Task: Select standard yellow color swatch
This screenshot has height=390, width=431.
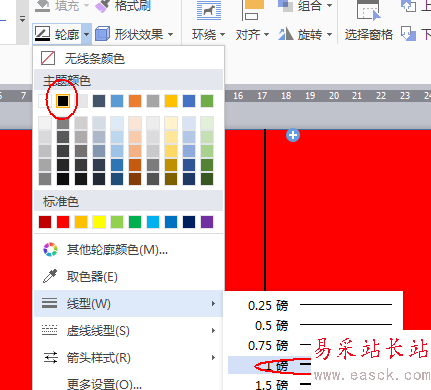Action: [99, 222]
